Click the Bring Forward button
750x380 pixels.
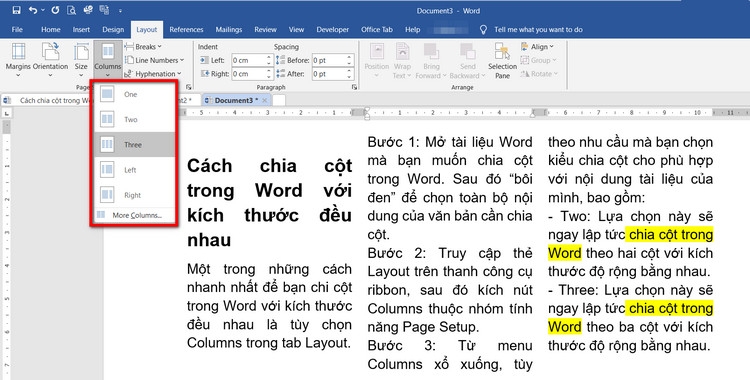pos(431,60)
